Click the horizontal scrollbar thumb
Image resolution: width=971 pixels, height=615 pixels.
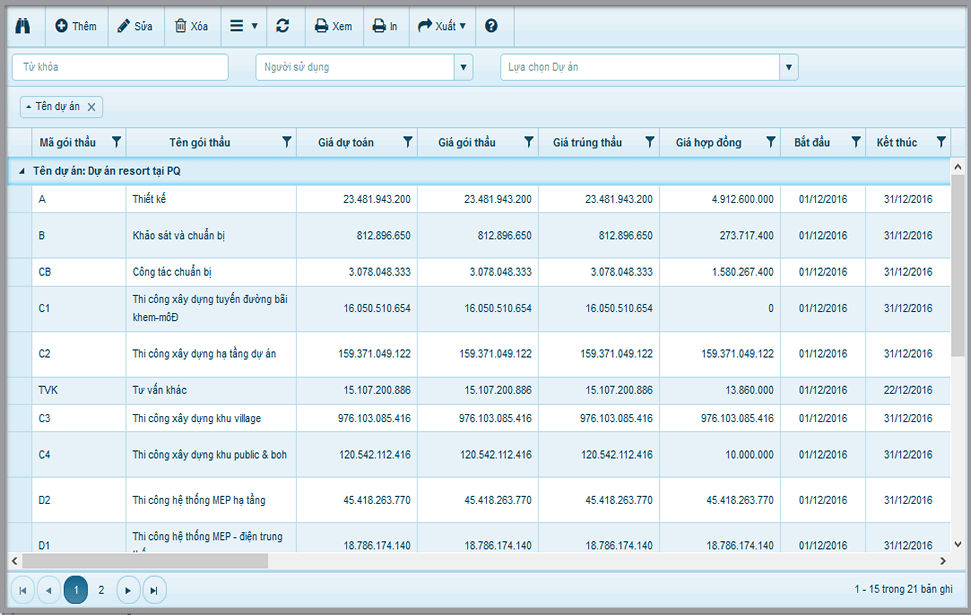coord(146,561)
